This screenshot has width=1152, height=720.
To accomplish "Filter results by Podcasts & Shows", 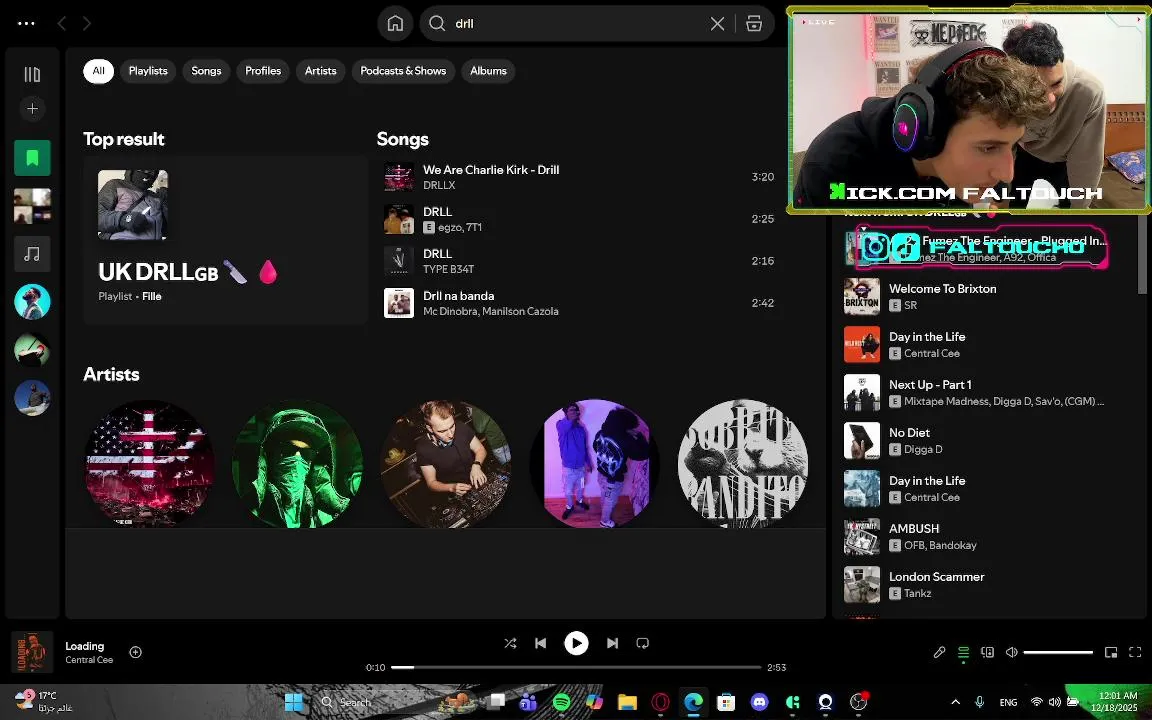I will coord(403,71).
